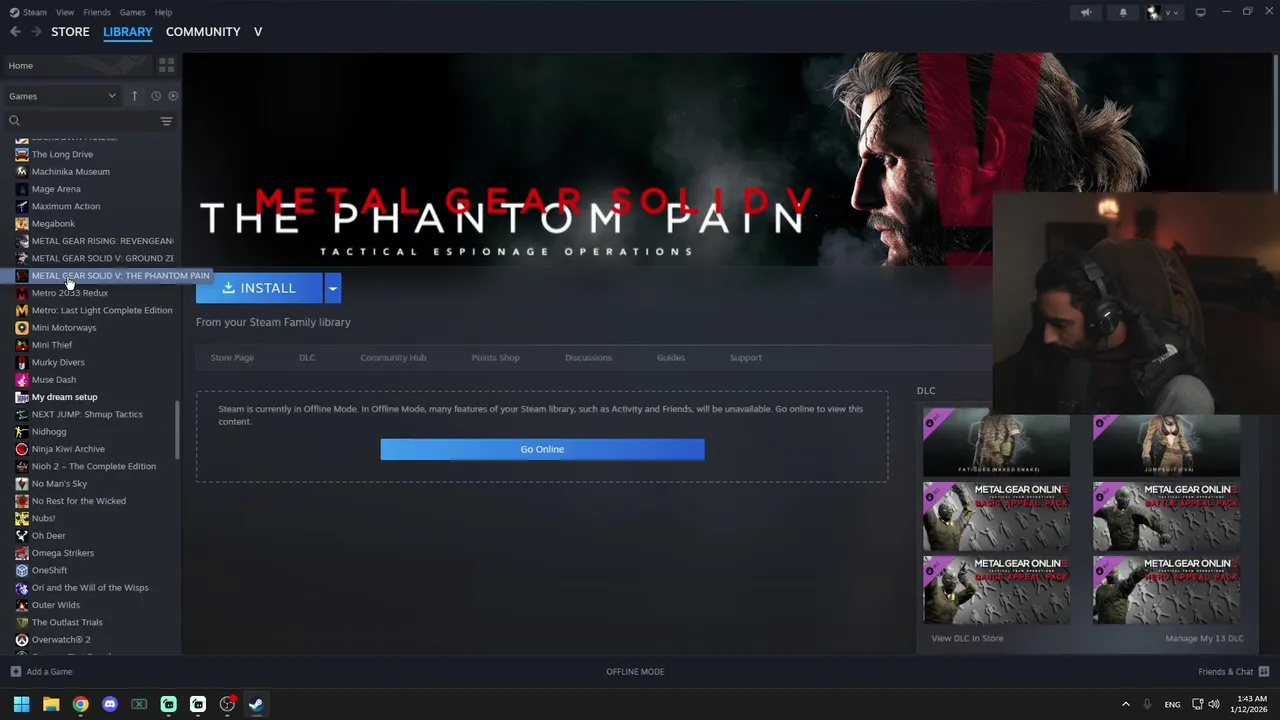The width and height of the screenshot is (1280, 720).
Task: Open the announcements megaphone icon
Action: [x=1086, y=12]
